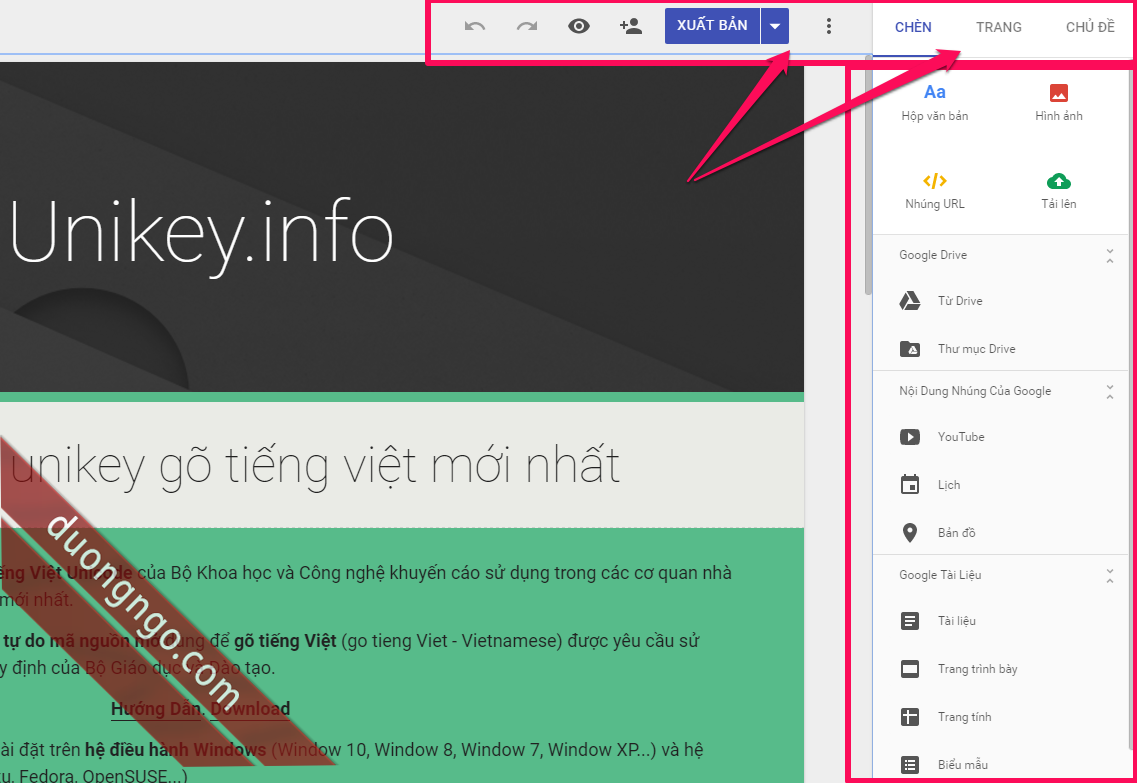Switch to the CHÈN tab
Image resolution: width=1137 pixels, height=783 pixels.
913,28
